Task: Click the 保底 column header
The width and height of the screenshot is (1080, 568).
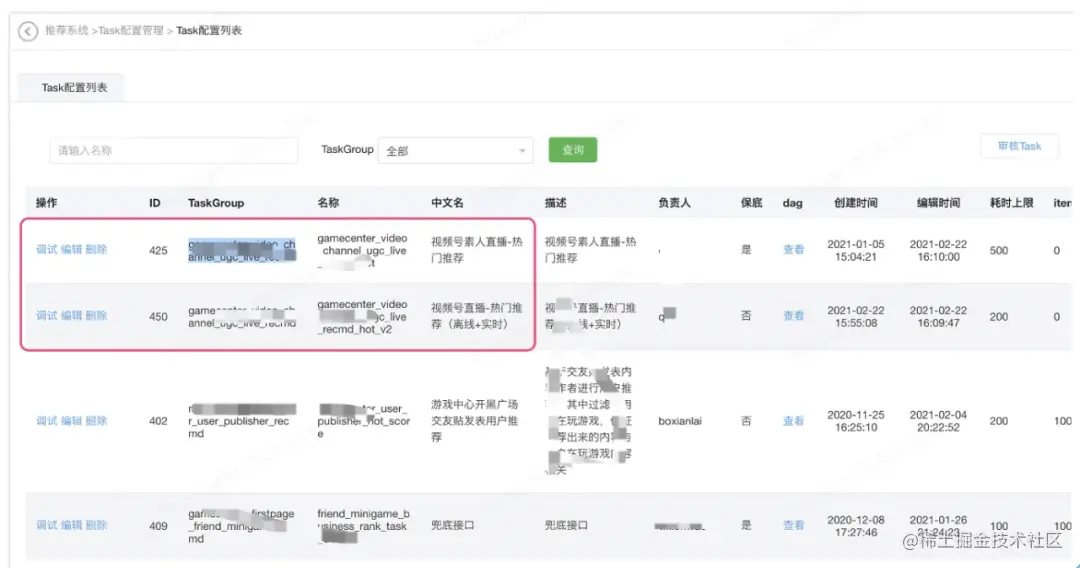Action: coord(751,202)
